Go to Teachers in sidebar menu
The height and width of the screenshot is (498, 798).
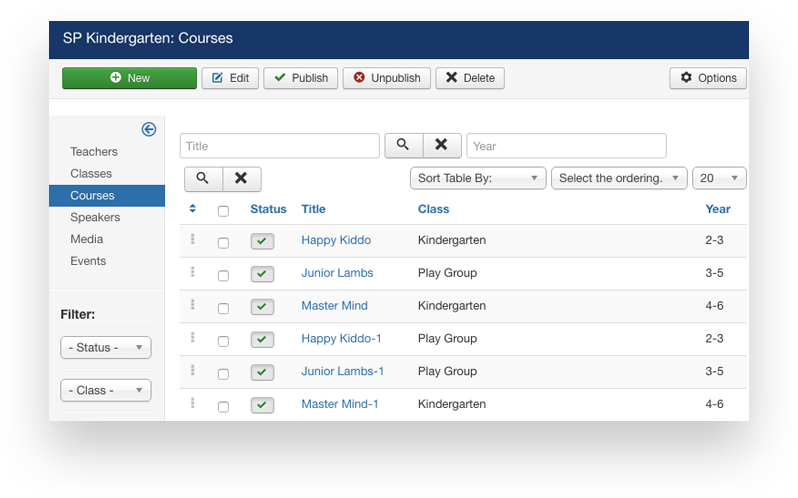94,152
